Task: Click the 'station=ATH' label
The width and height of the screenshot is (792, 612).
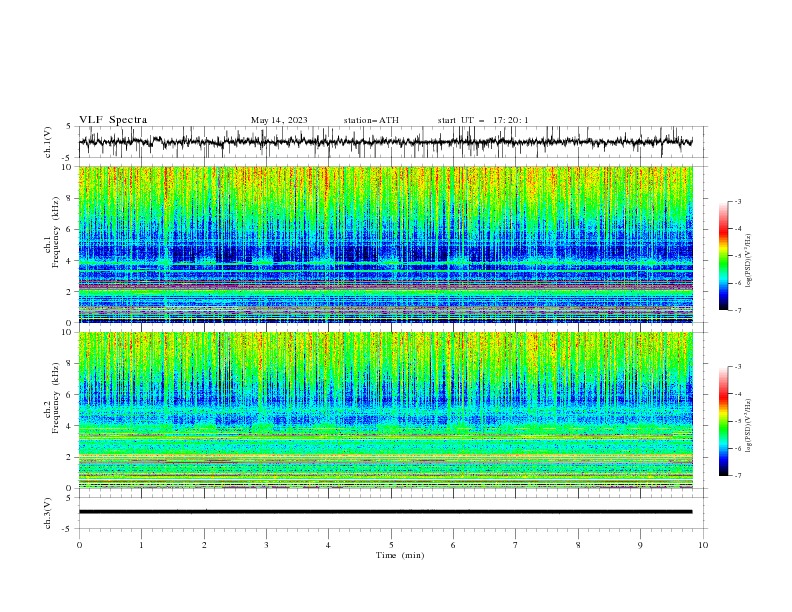Action: pyautogui.click(x=371, y=120)
